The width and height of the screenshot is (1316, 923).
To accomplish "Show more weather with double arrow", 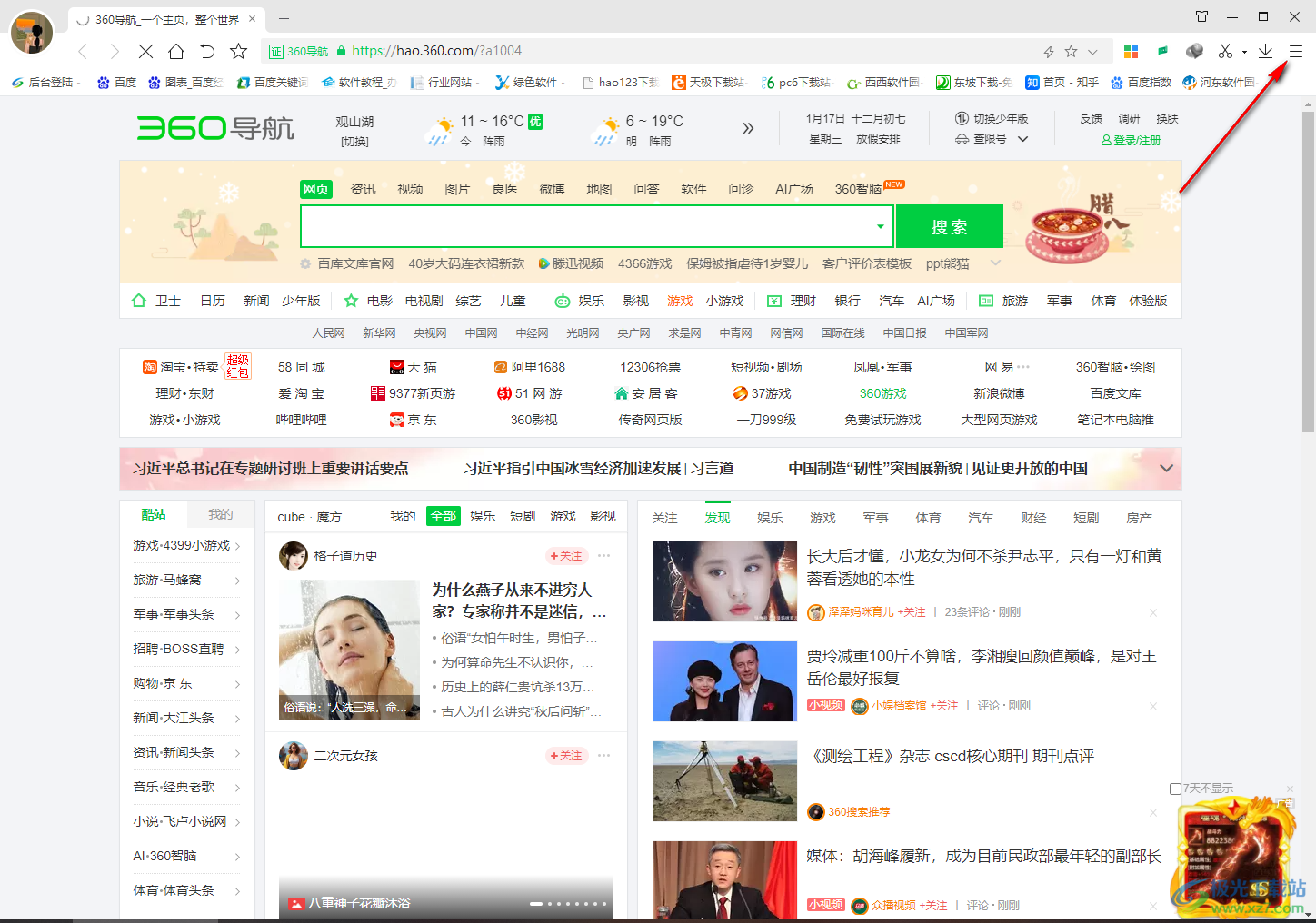I will [748, 128].
